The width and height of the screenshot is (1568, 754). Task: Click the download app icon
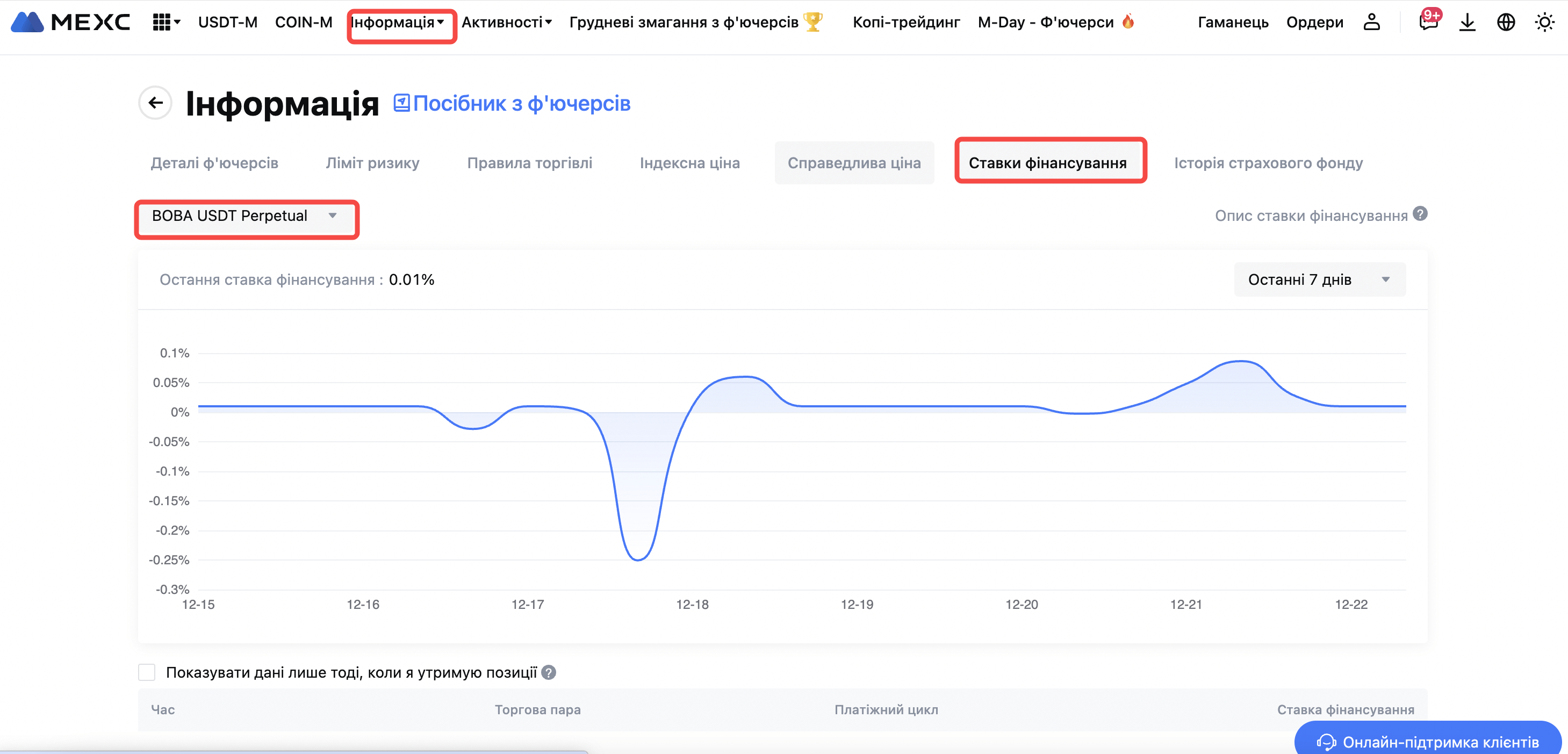pyautogui.click(x=1467, y=23)
